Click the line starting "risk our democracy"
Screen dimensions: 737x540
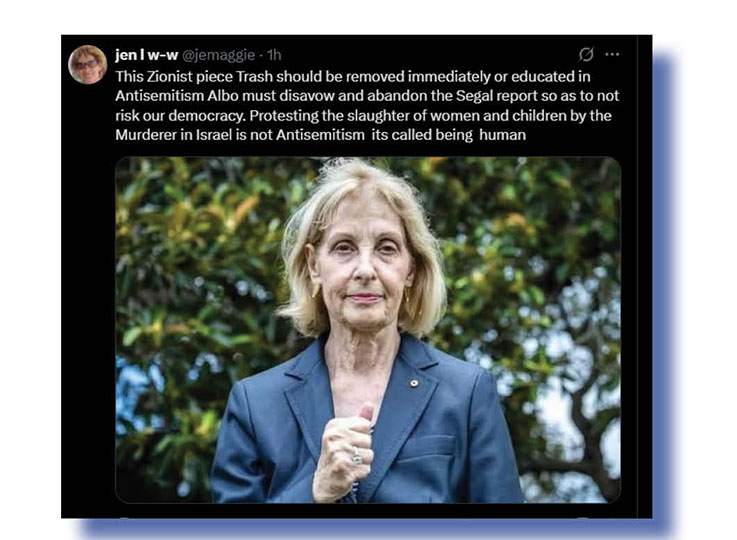(x=363, y=116)
